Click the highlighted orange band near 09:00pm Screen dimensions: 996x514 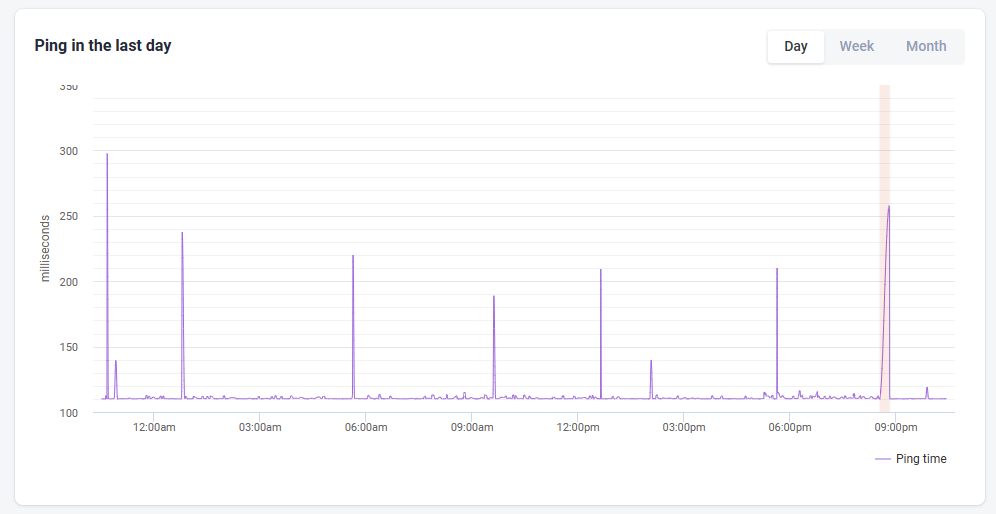point(884,248)
